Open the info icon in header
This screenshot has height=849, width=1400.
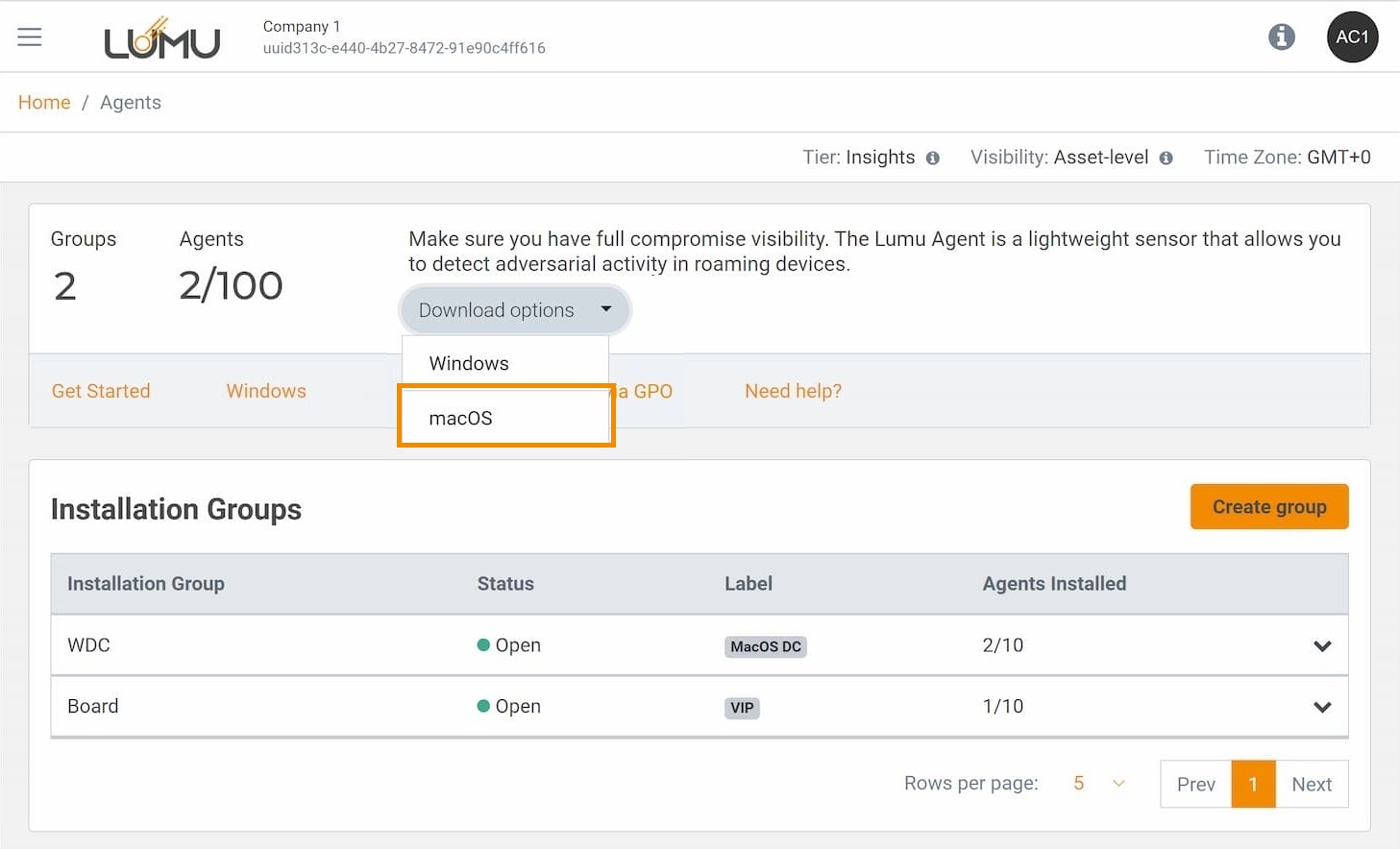point(1281,37)
